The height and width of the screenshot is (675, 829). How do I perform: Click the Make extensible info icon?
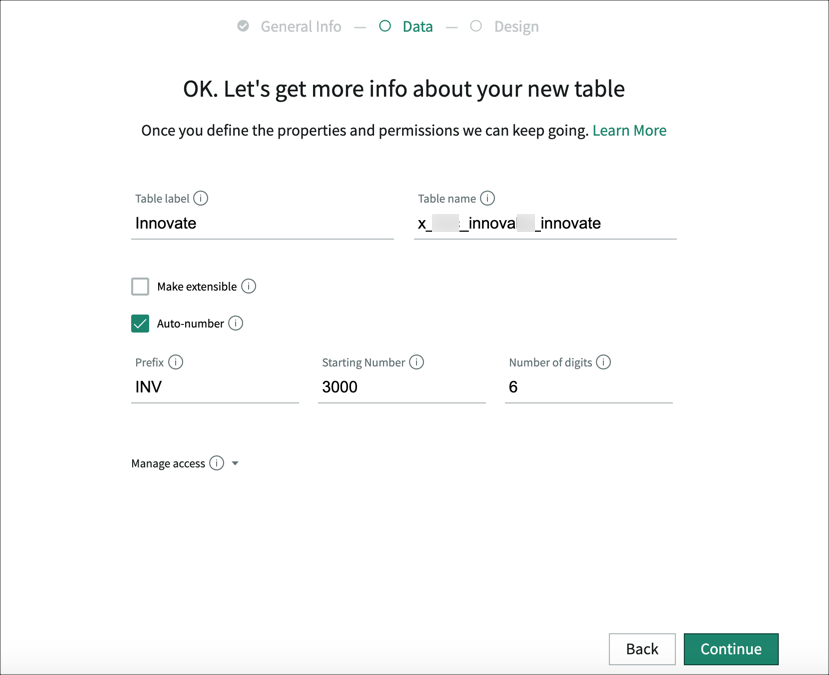[250, 286]
